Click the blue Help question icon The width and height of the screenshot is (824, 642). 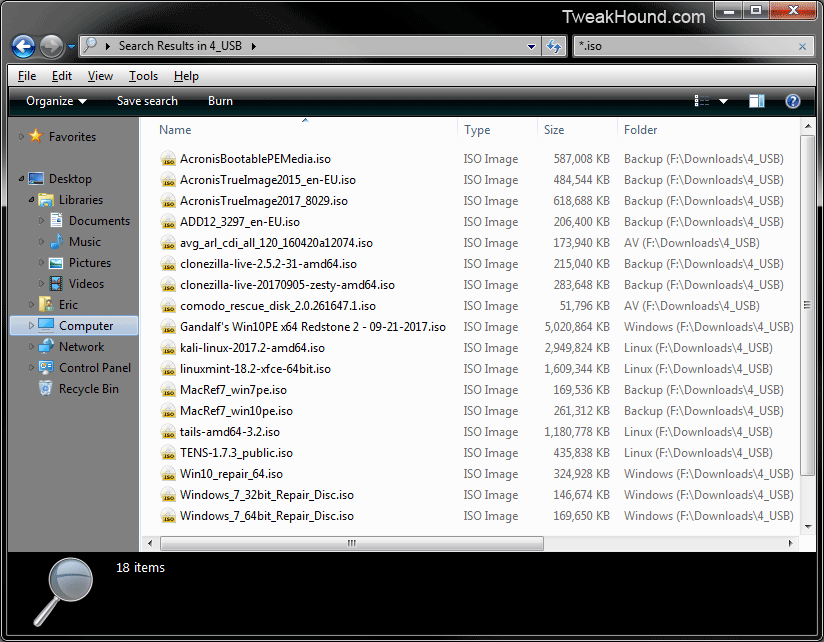(x=792, y=101)
